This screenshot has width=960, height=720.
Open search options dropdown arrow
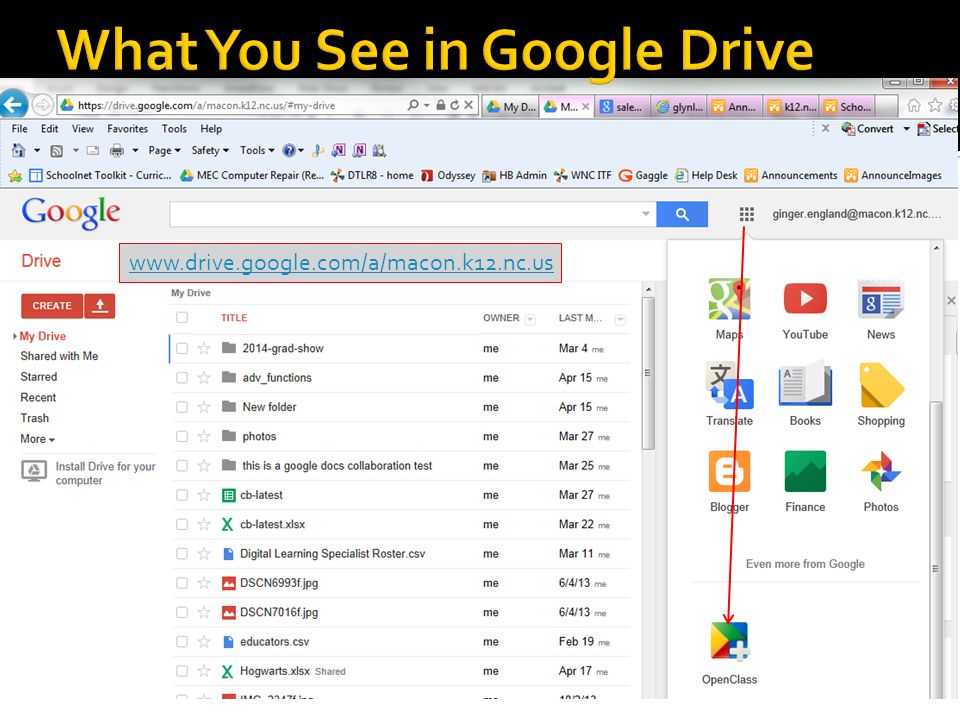pos(645,214)
